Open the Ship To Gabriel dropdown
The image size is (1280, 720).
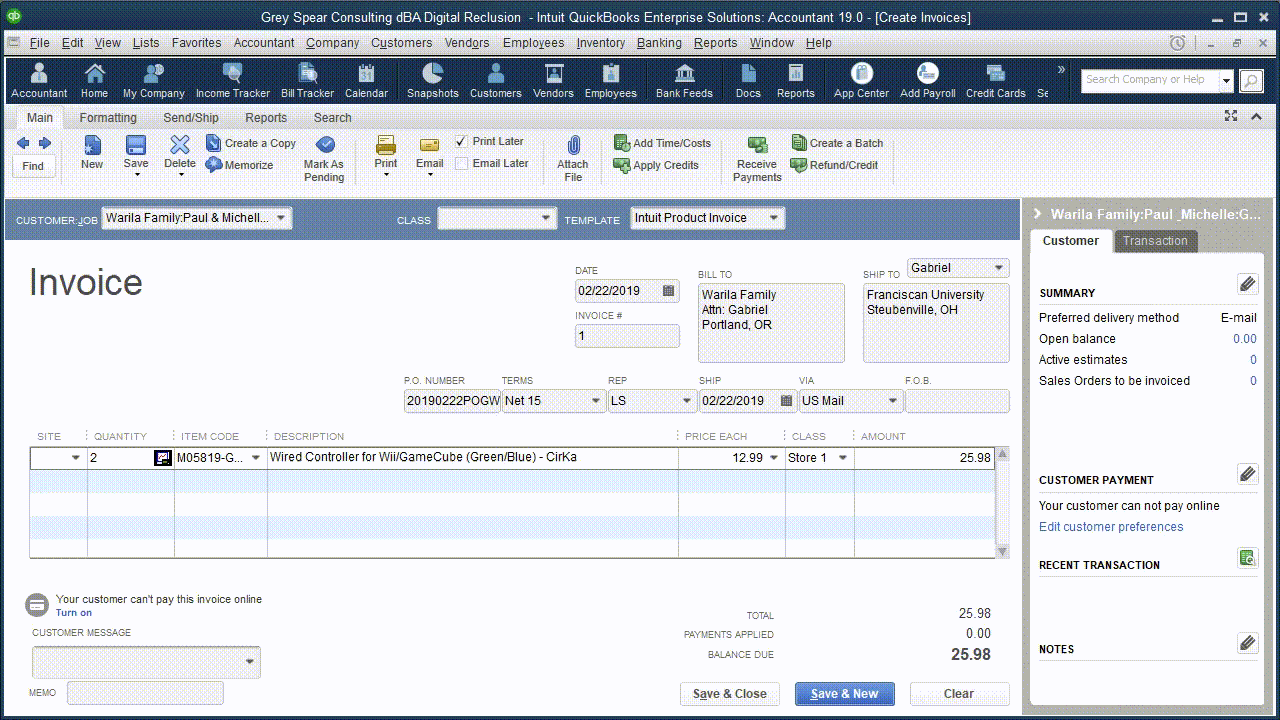(998, 268)
